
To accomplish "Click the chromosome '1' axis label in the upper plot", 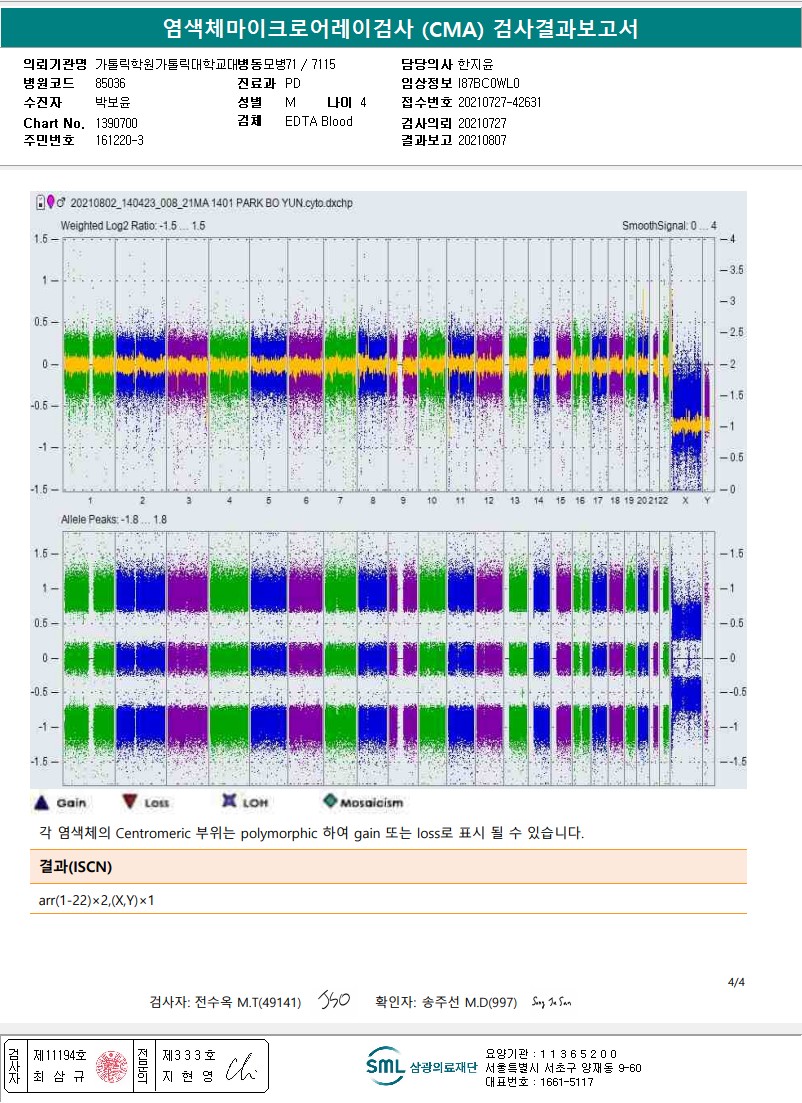I will coord(90,501).
